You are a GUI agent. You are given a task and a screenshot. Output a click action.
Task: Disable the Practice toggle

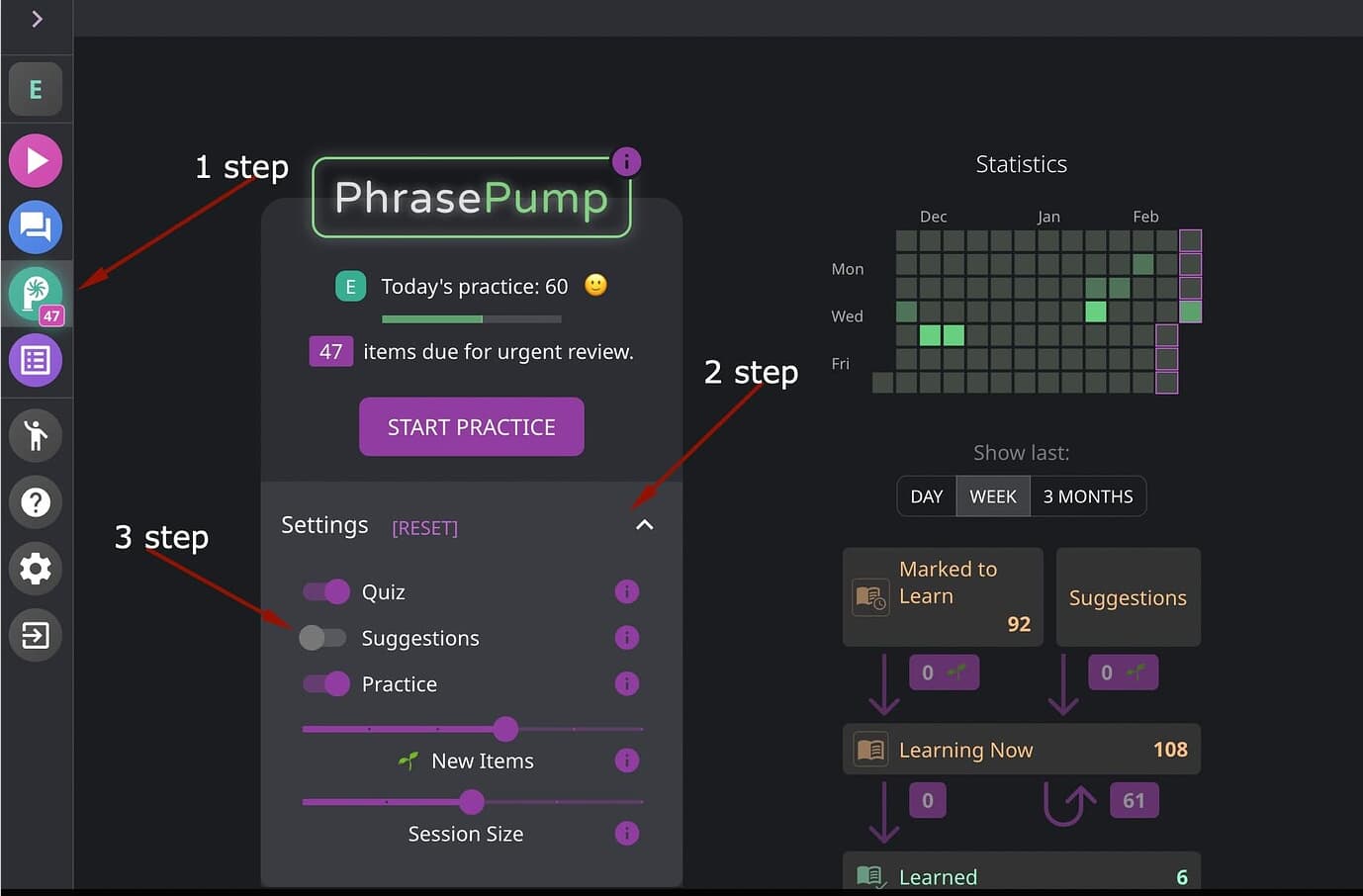[326, 683]
